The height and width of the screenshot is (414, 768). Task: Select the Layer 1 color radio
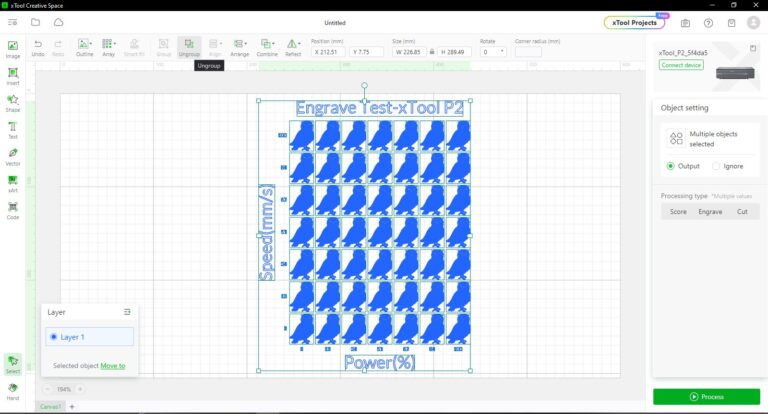coord(53,337)
